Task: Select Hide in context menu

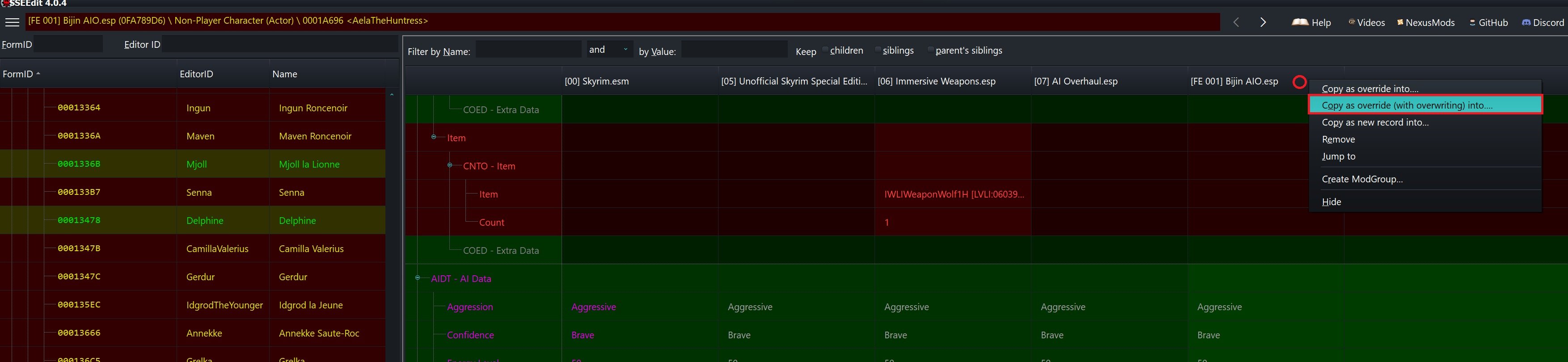Action: point(1425,202)
